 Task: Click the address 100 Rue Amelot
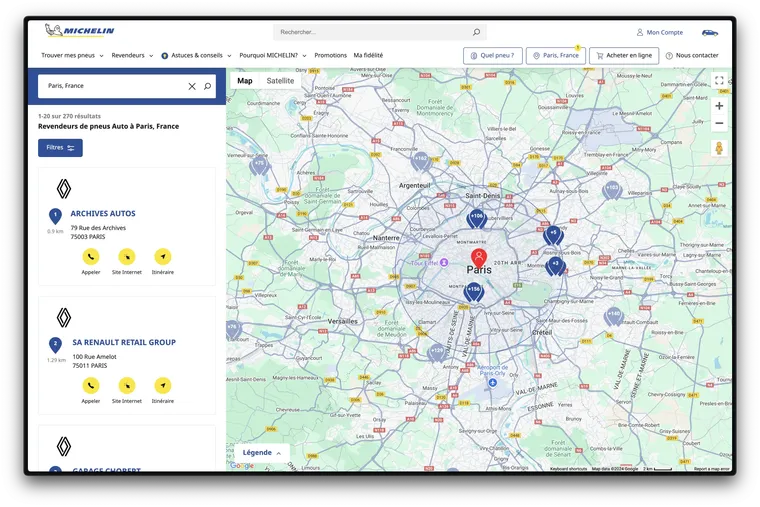tap(95, 357)
